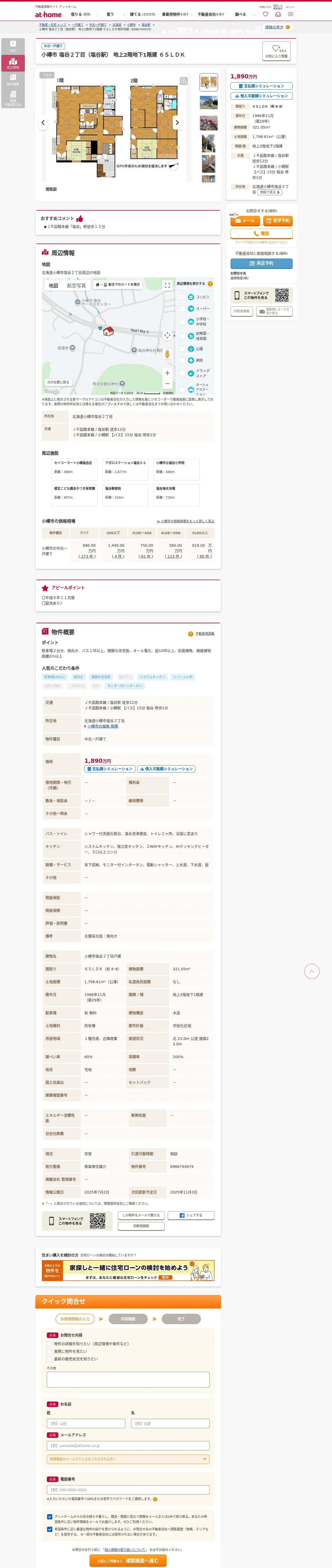The image size is (332, 1568).
Task: Jump to surrounding info in side navigation
Action: (x=13, y=63)
